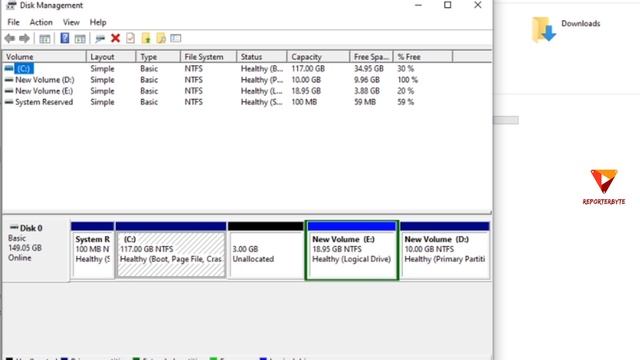Screen dimensions: 640x360
Task: Click the 18.95 GB capacity cell in the list
Action: point(306,91)
